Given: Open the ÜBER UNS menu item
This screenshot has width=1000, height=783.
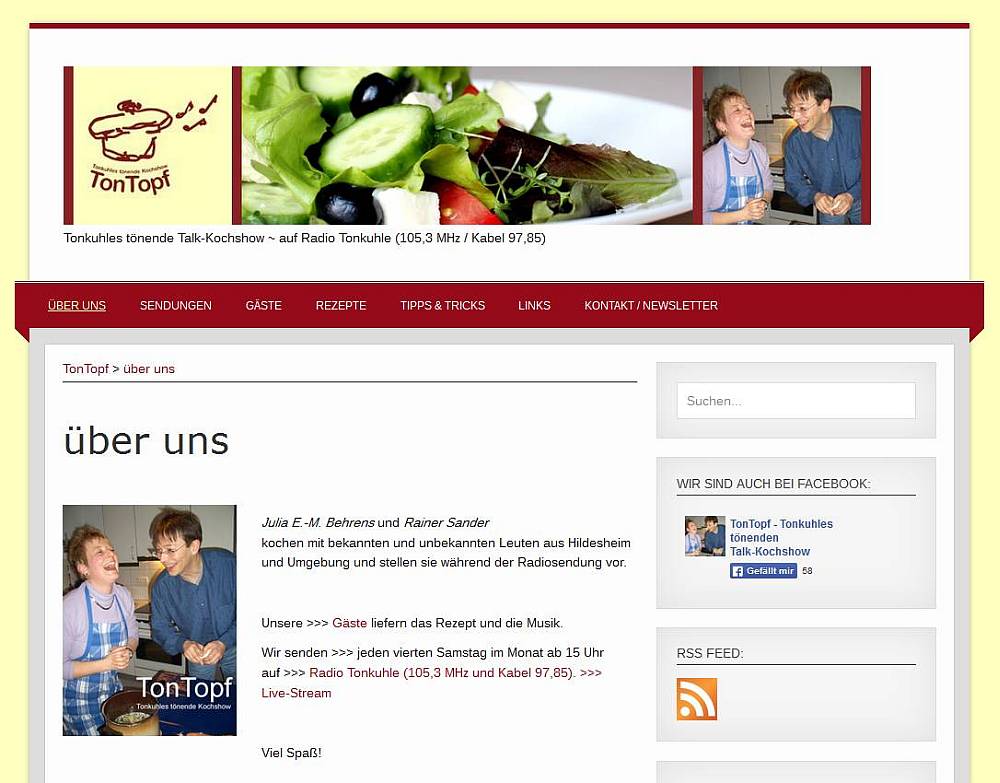Looking at the screenshot, I should click(77, 305).
